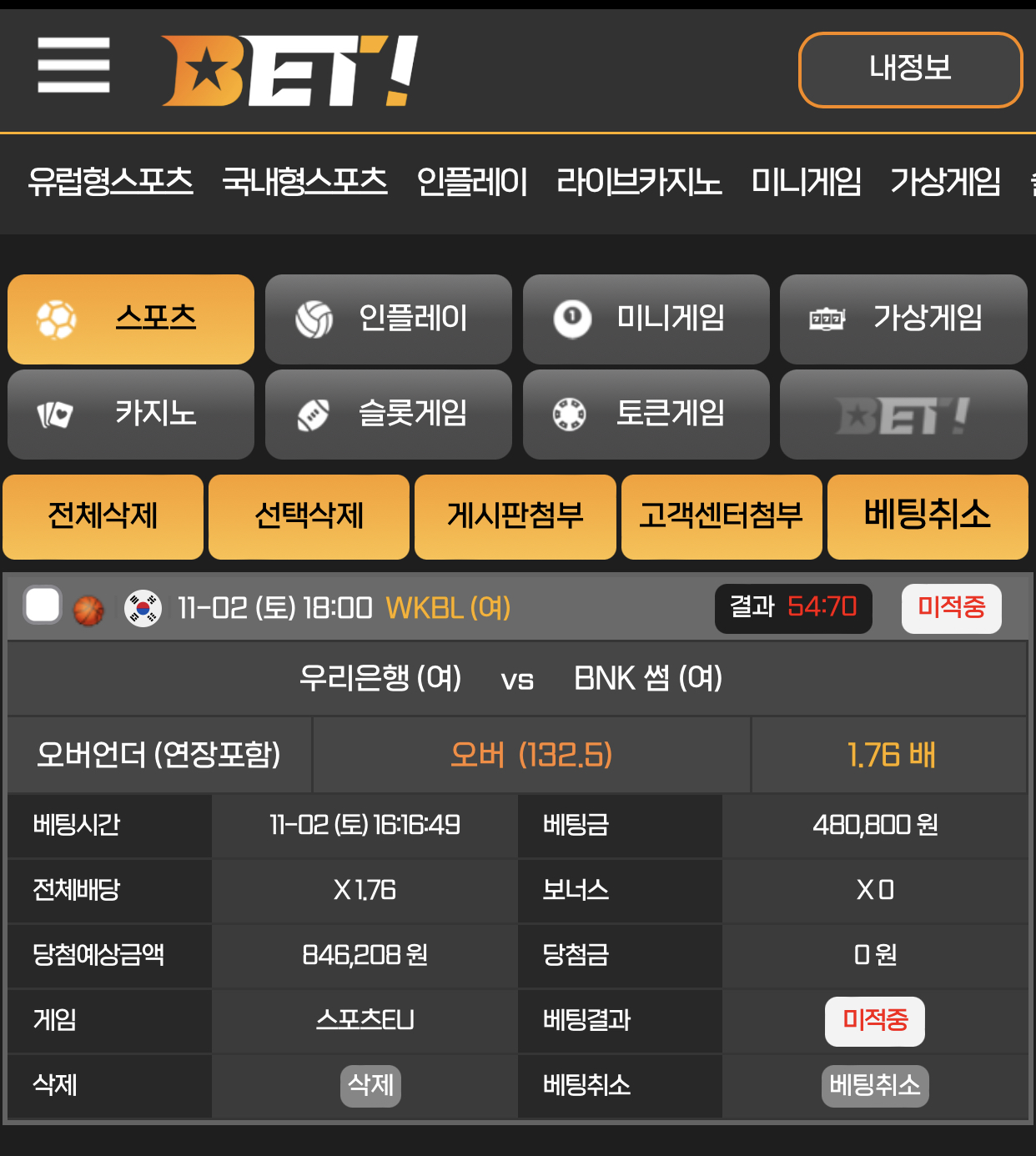
Task: Click the 선택삭제 button
Action: 309,517
